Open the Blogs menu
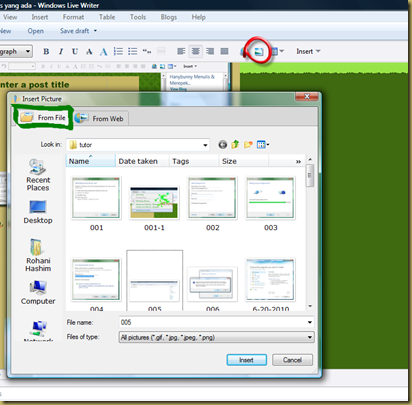 [169, 17]
